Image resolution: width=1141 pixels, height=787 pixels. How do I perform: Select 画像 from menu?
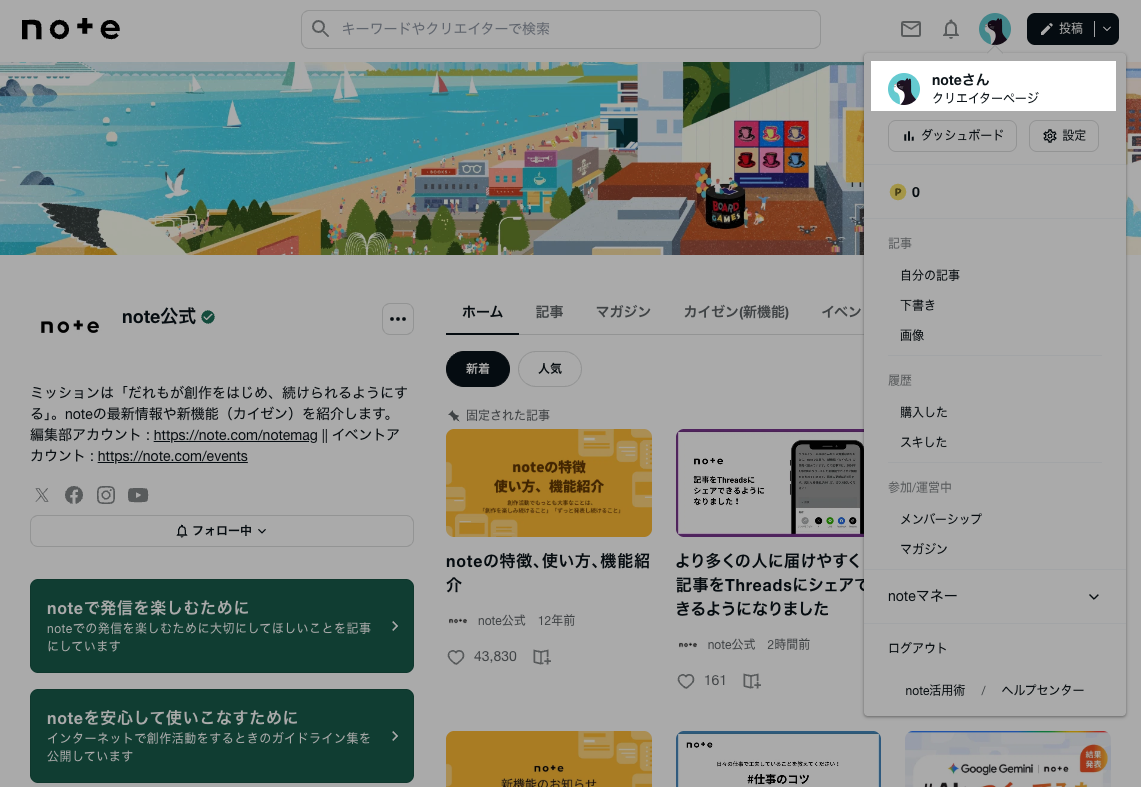click(912, 335)
